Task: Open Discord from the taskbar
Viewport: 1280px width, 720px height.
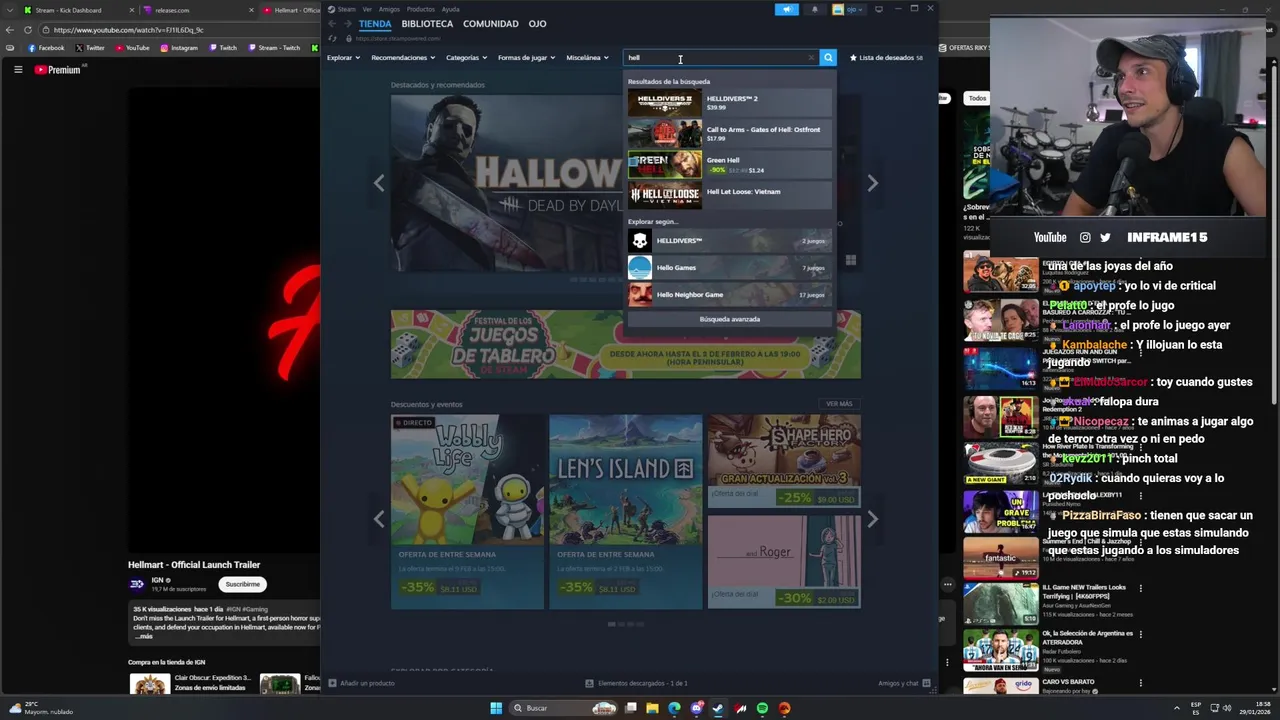Action: tap(696, 708)
